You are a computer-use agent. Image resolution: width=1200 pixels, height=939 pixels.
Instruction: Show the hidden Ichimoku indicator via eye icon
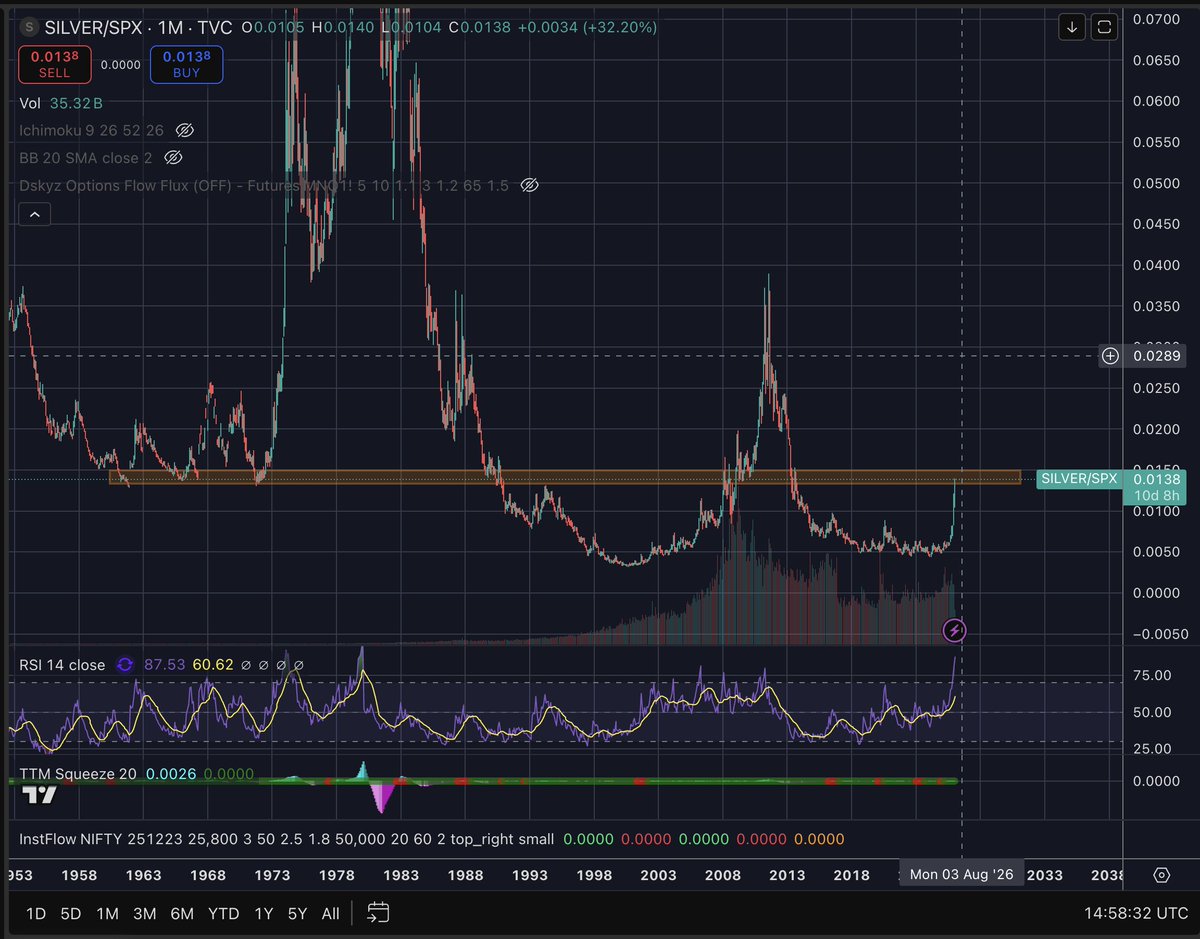(183, 130)
